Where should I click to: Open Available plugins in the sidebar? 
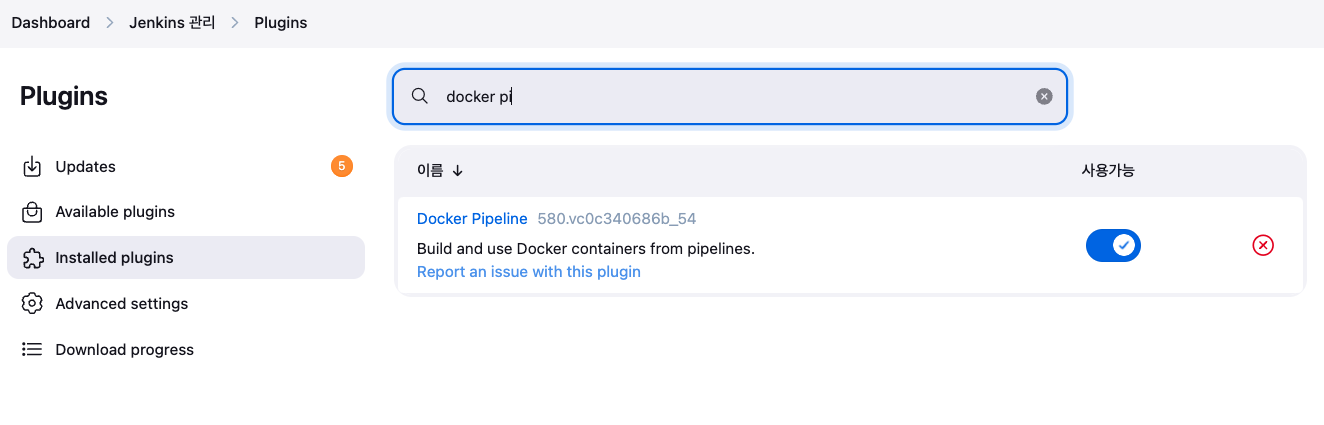click(115, 212)
